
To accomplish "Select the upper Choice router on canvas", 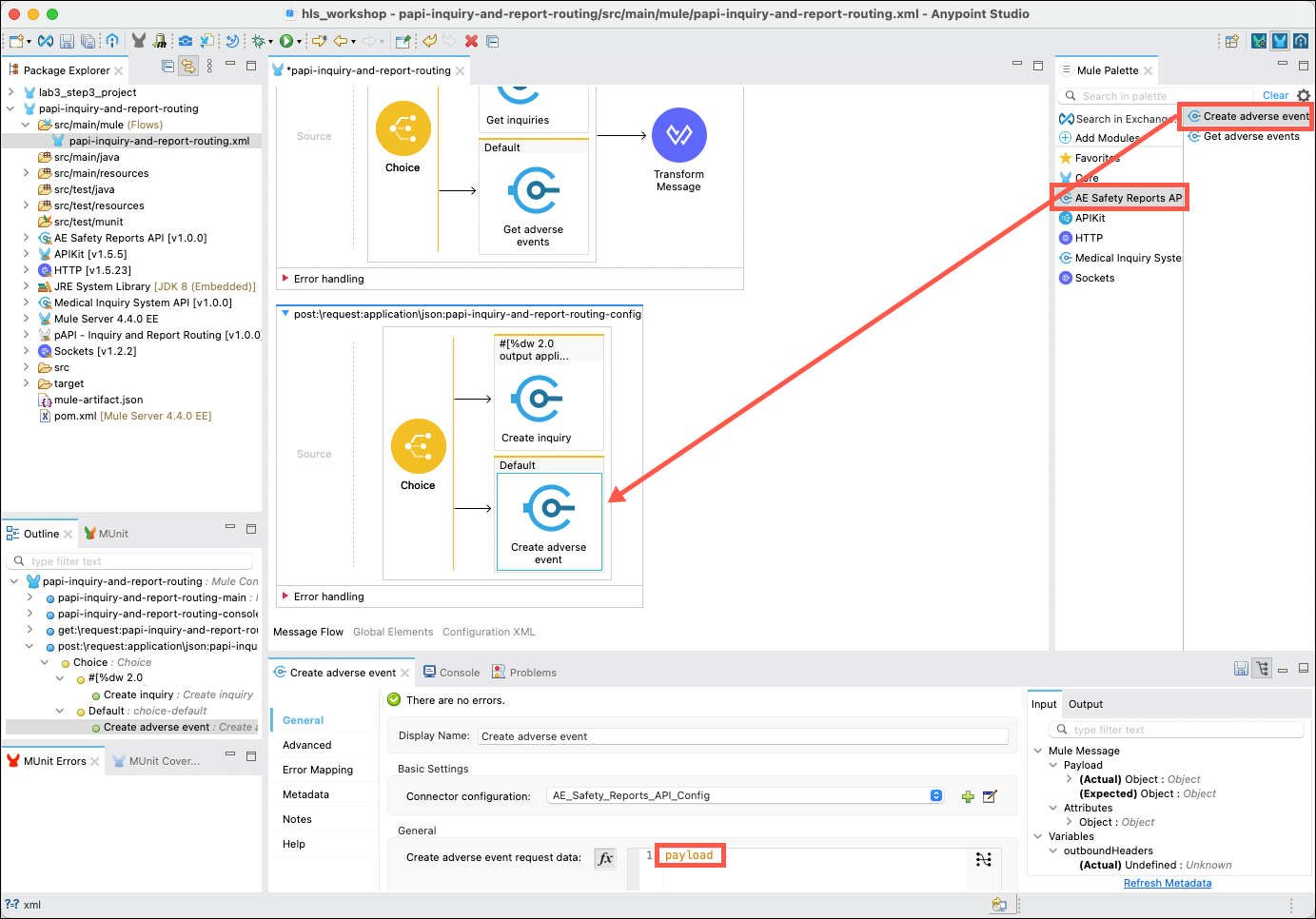I will (403, 137).
